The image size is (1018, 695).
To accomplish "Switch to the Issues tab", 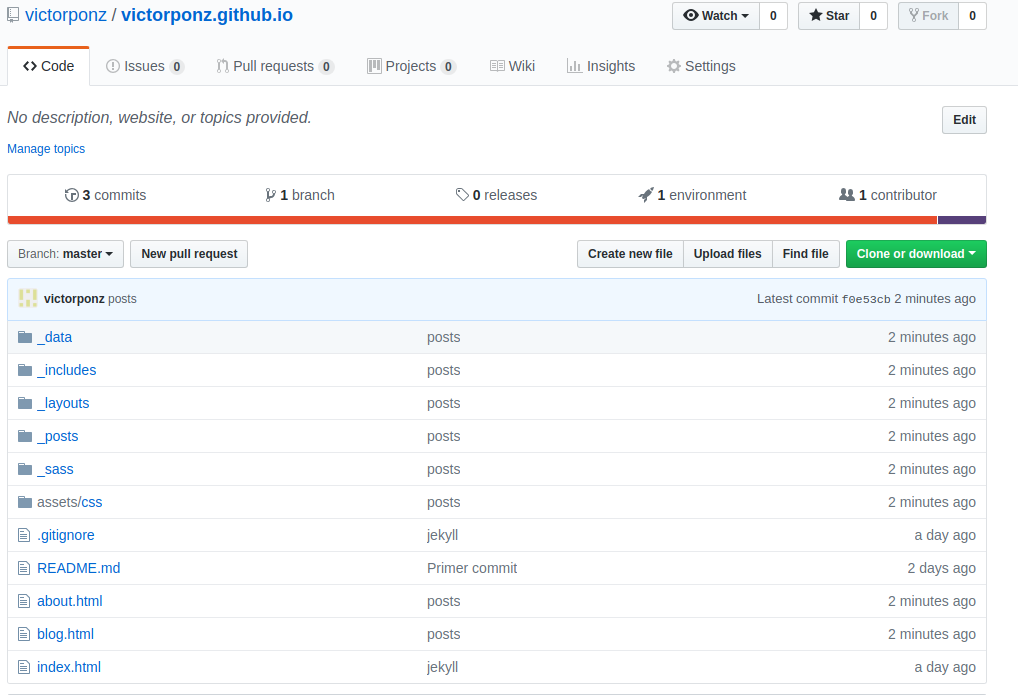I will pyautogui.click(x=144, y=65).
